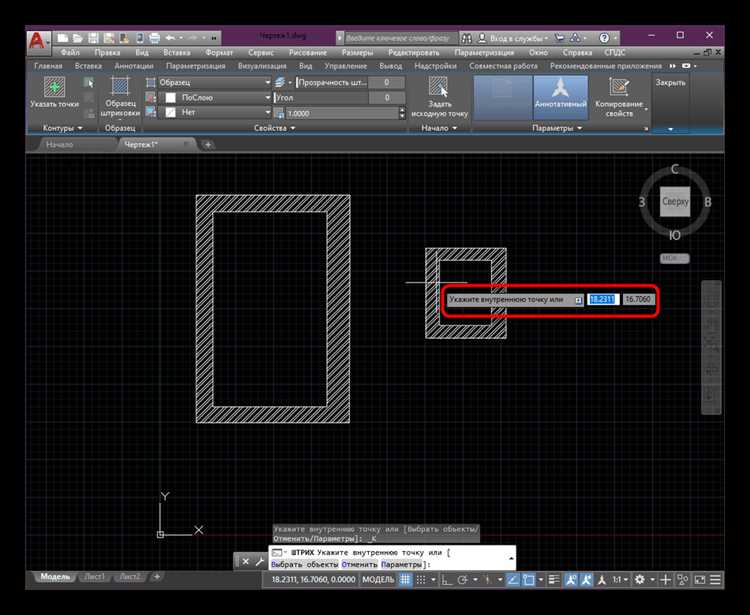Click 'Параметры' command line option

click(402, 564)
